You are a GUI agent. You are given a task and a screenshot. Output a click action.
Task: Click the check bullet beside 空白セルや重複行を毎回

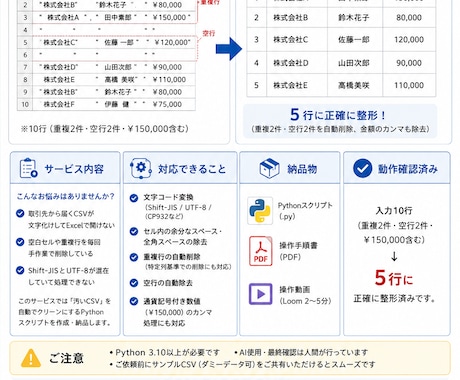(x=20, y=242)
